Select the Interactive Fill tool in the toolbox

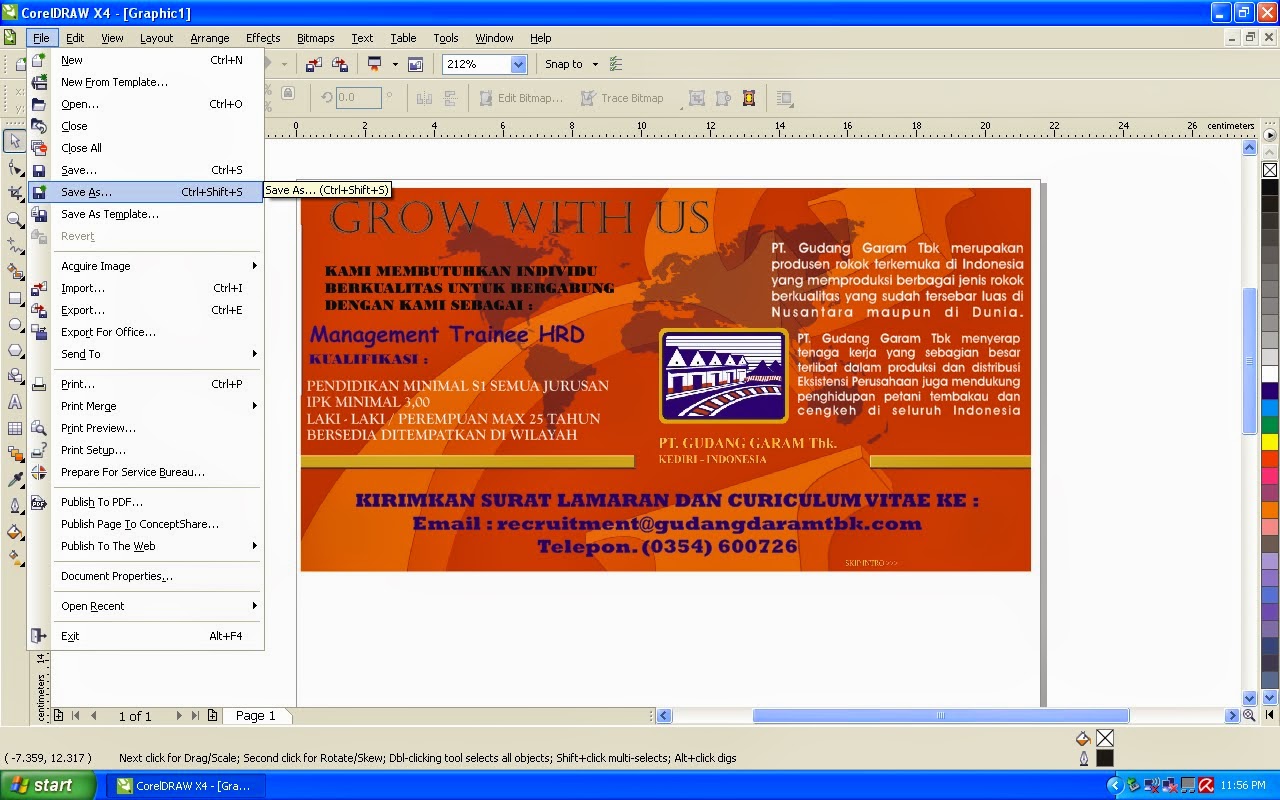point(15,558)
